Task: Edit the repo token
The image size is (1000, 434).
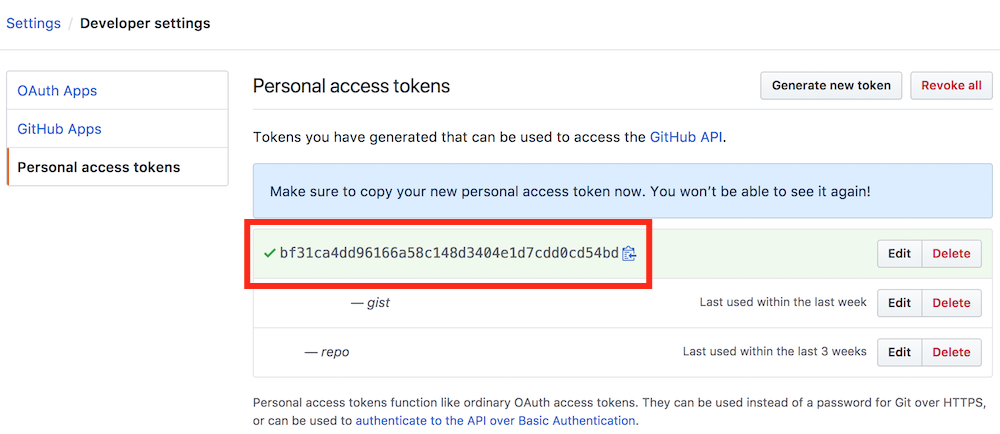Action: point(899,352)
